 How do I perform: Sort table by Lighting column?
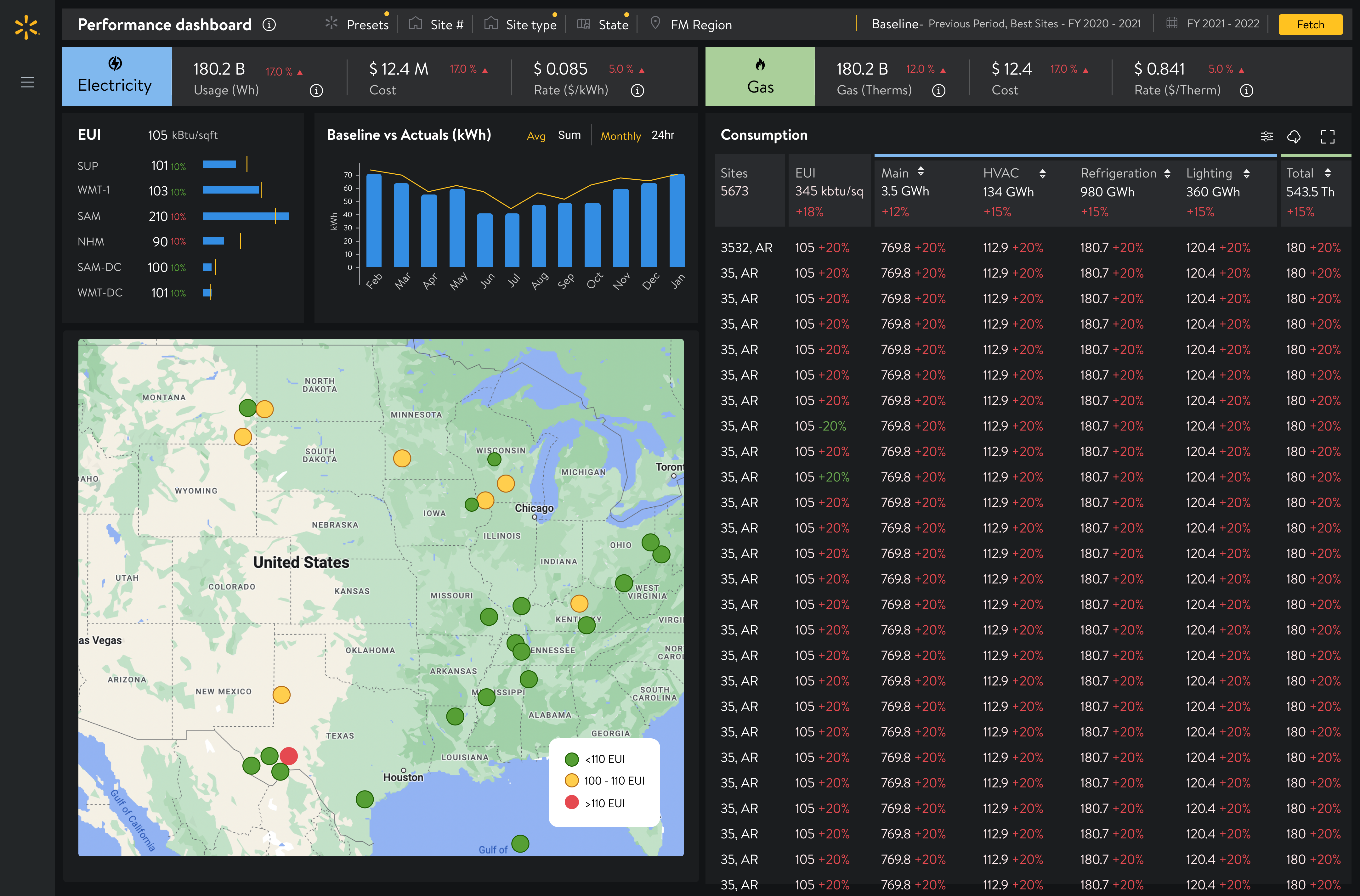[x=1246, y=174]
